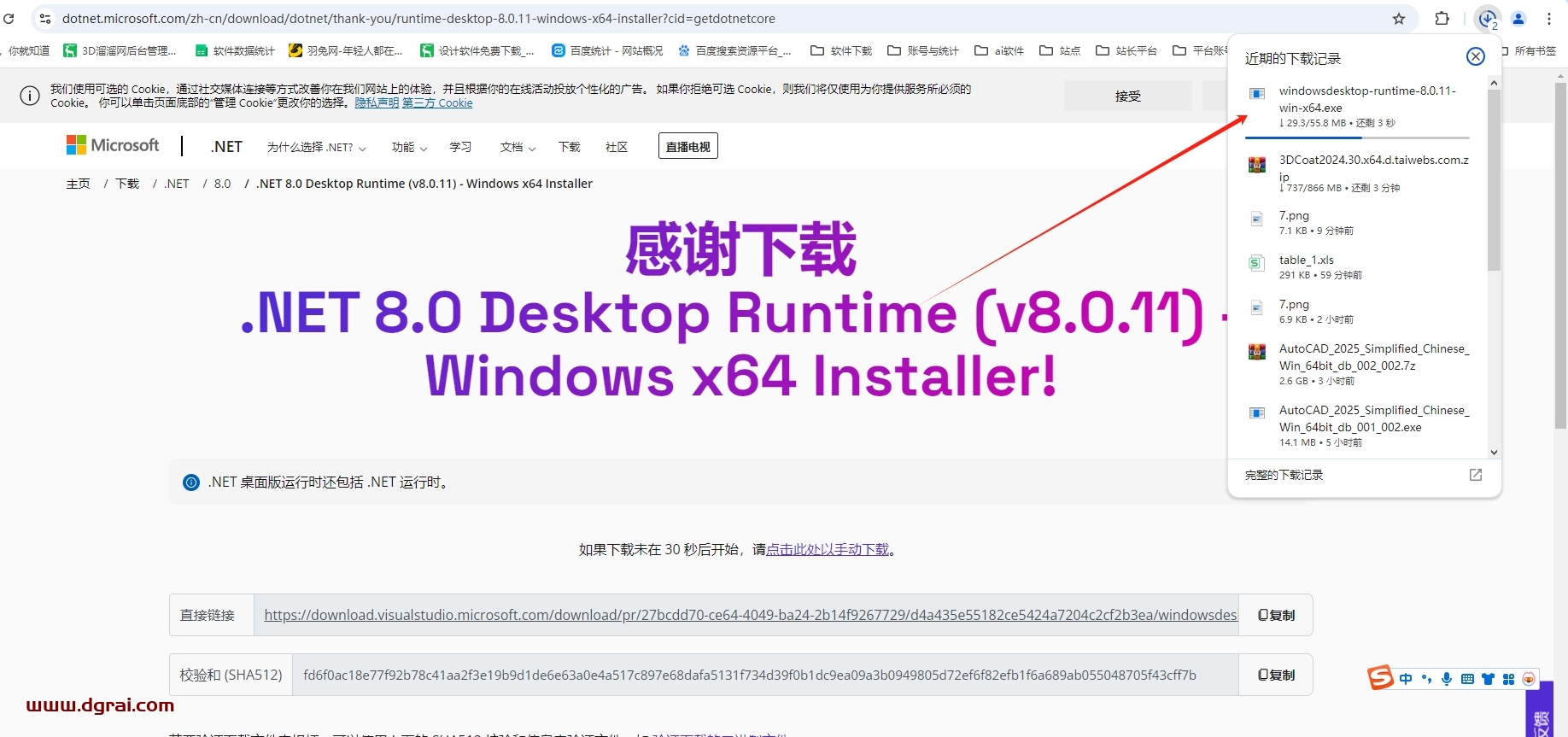
Task: Open the Sogou soft keyboard icon
Action: pos(1467,679)
